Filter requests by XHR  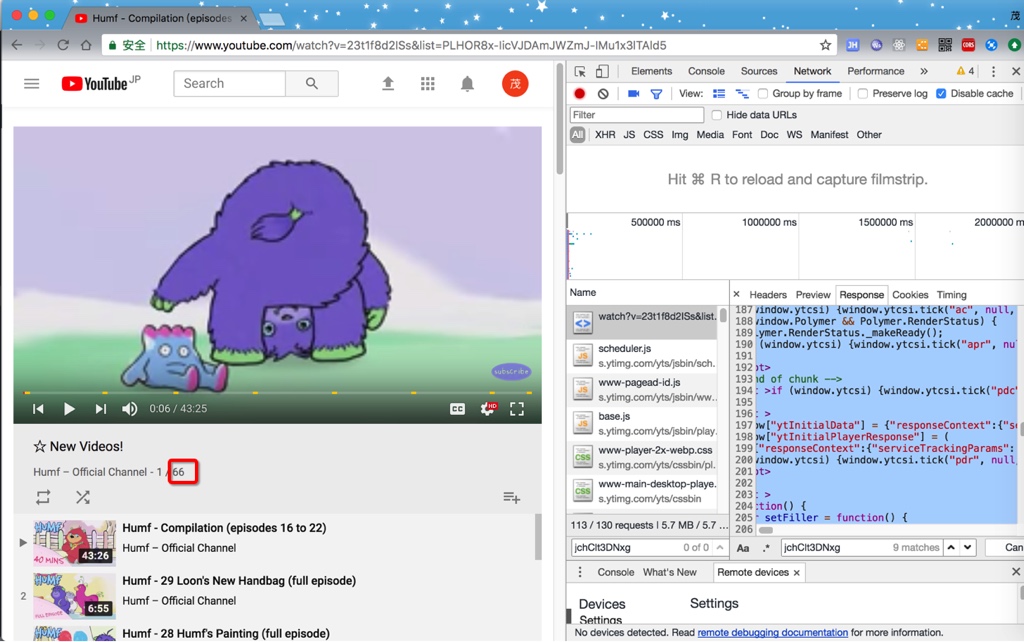[605, 135]
